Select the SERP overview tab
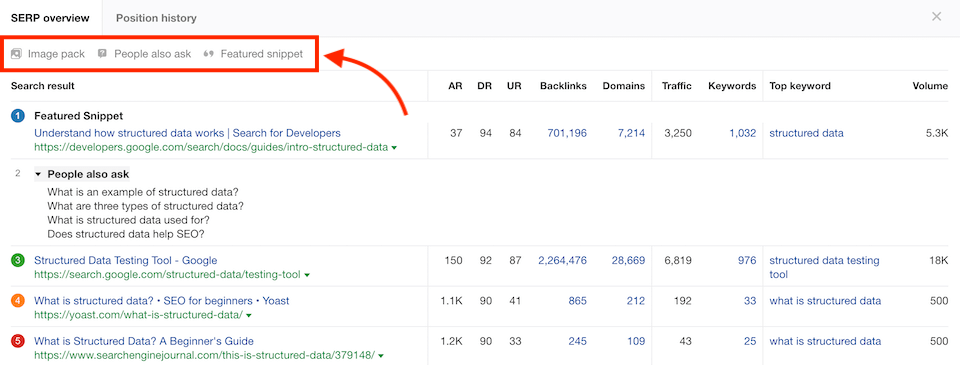Screen dimensions: 960x365 click(x=50, y=18)
